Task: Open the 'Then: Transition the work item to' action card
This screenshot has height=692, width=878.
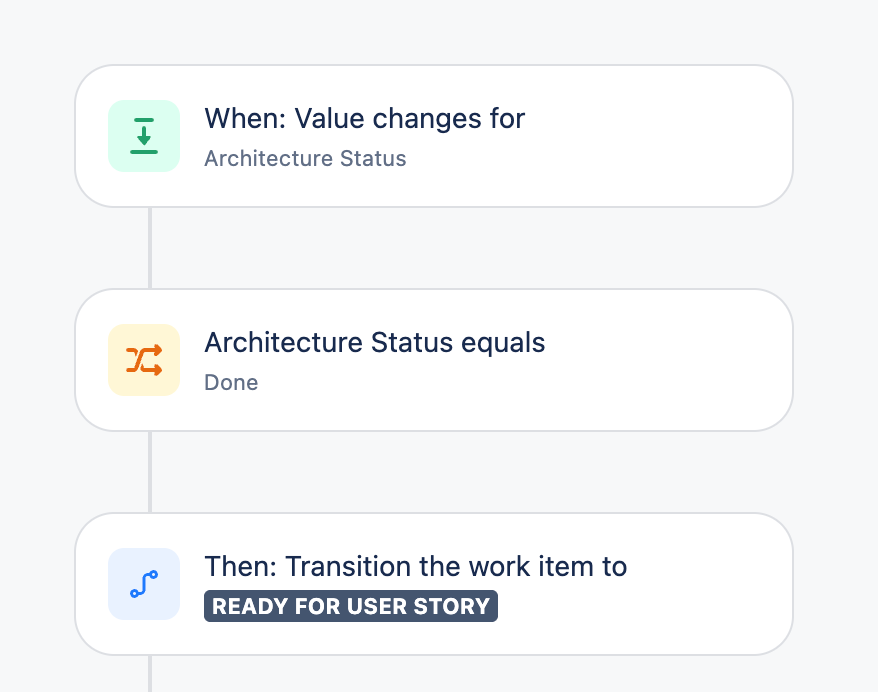Action: pos(434,584)
